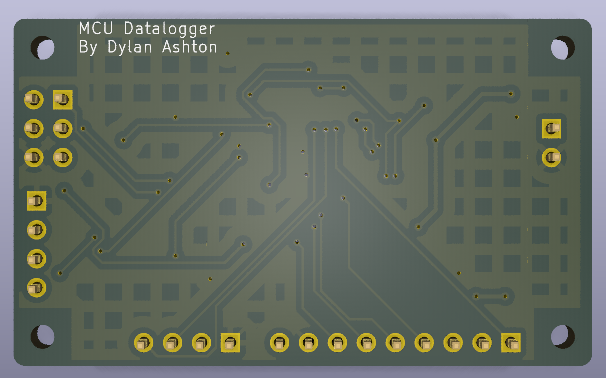
Task: Pick the square pad of the left four-pin column header
Action: (x=37, y=201)
